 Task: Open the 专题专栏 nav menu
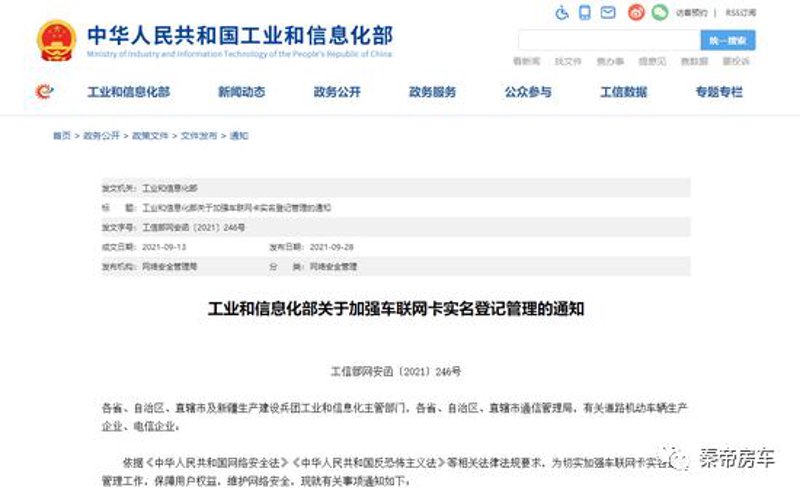point(719,92)
